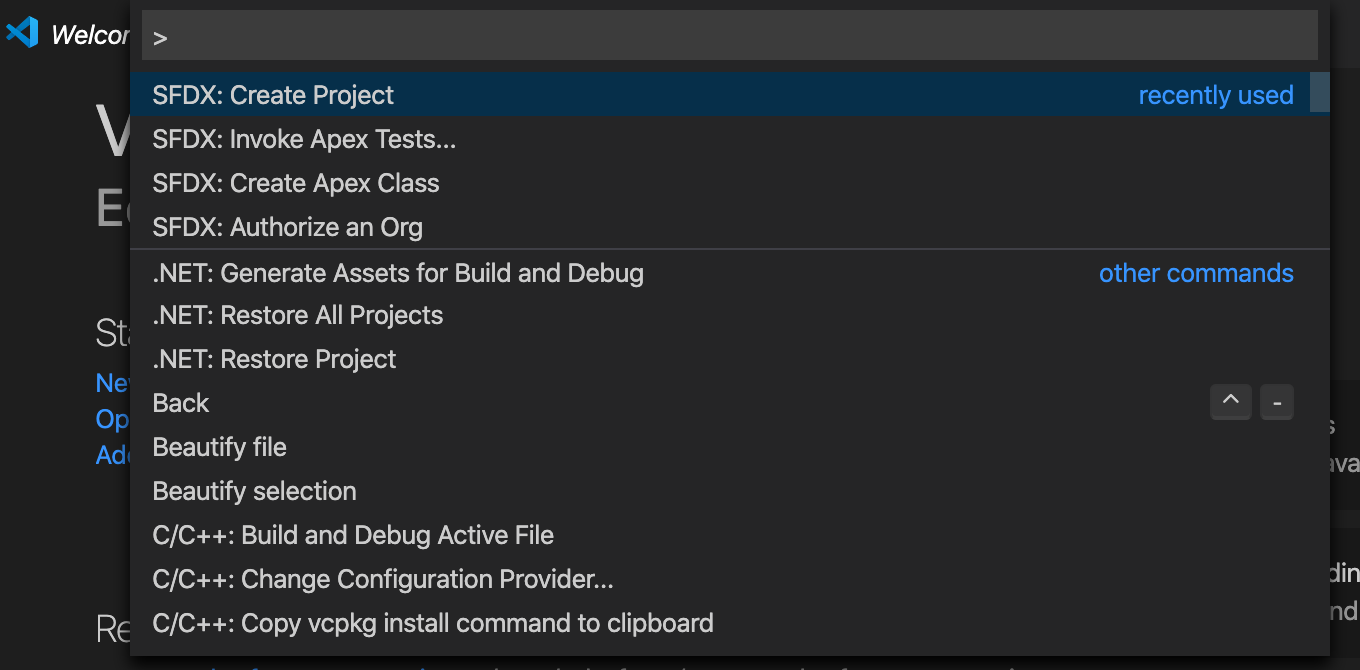Click the minus keybinding icon beside Back

pyautogui.click(x=1277, y=402)
